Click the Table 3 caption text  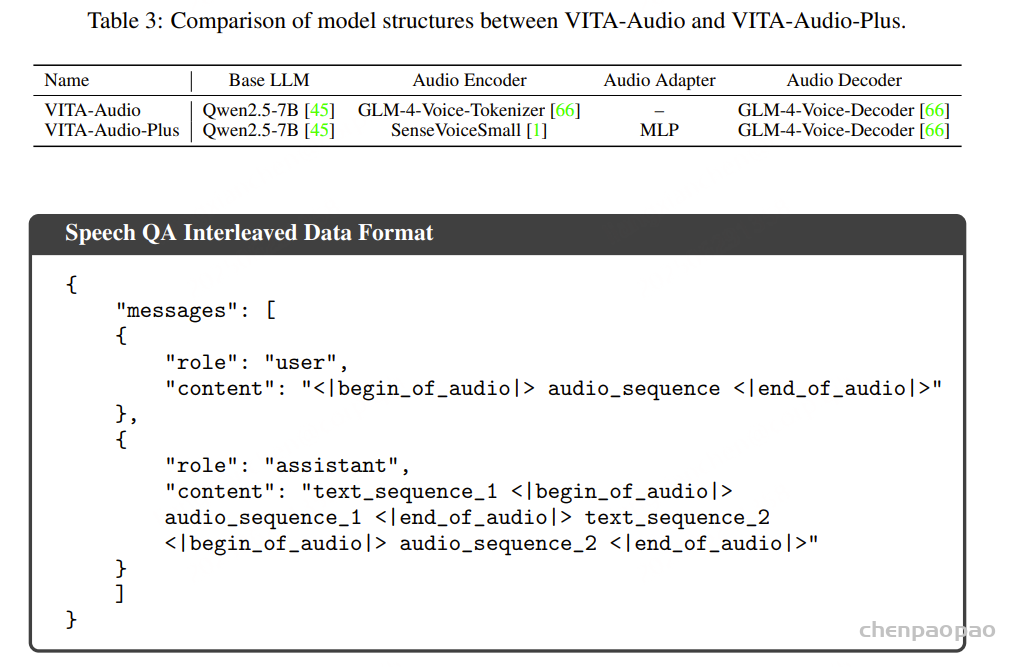click(497, 21)
